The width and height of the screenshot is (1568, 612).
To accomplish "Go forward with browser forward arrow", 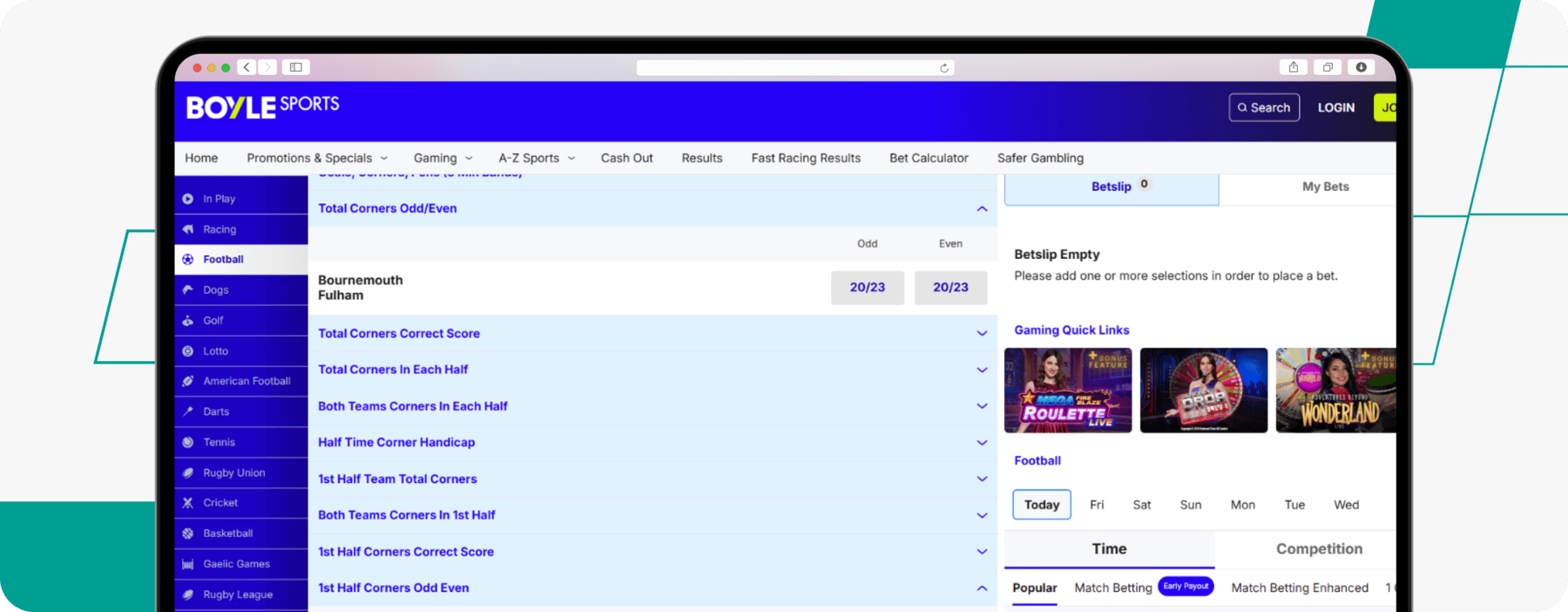I will 267,67.
